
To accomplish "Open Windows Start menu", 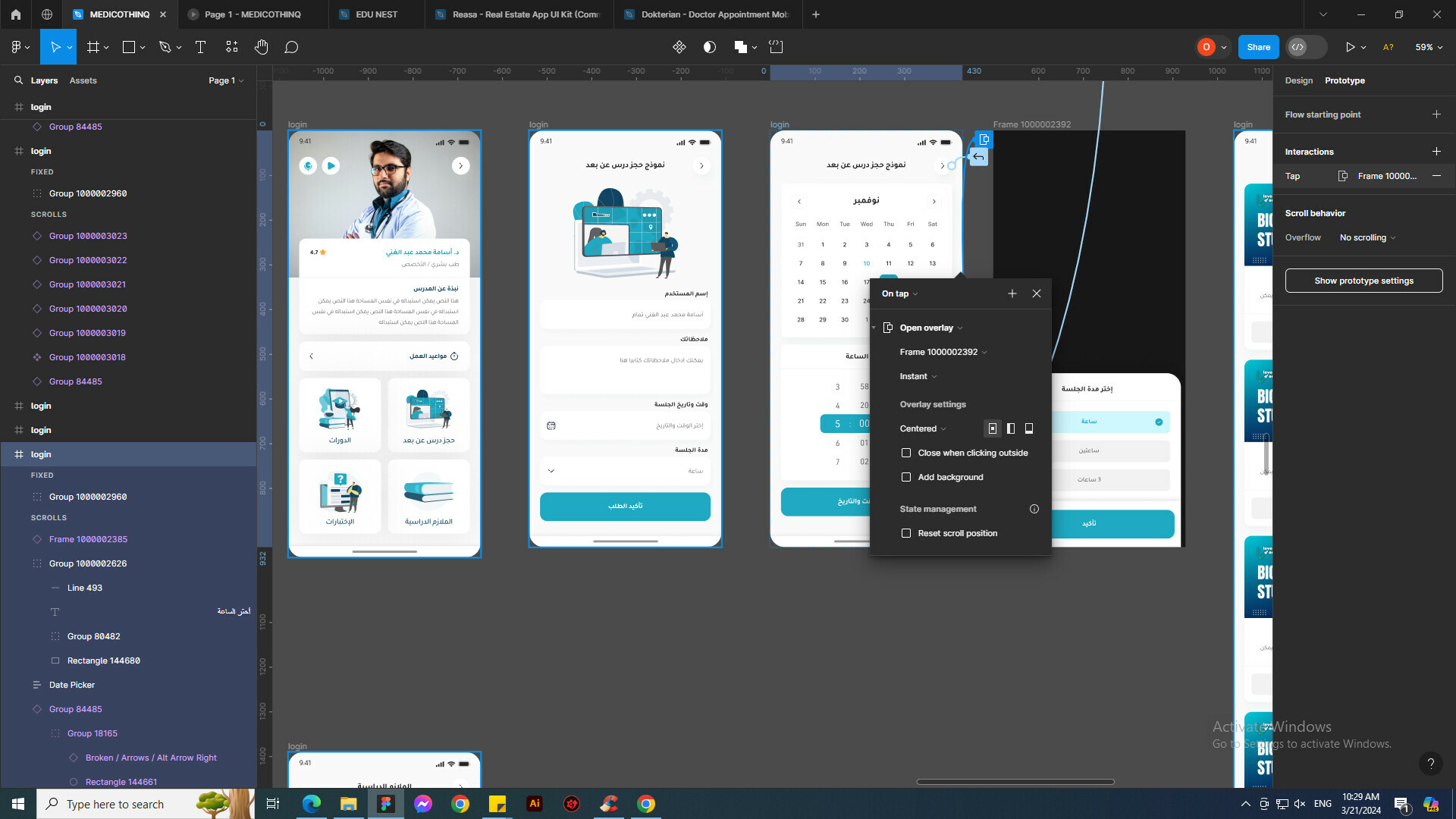I will coord(18,804).
